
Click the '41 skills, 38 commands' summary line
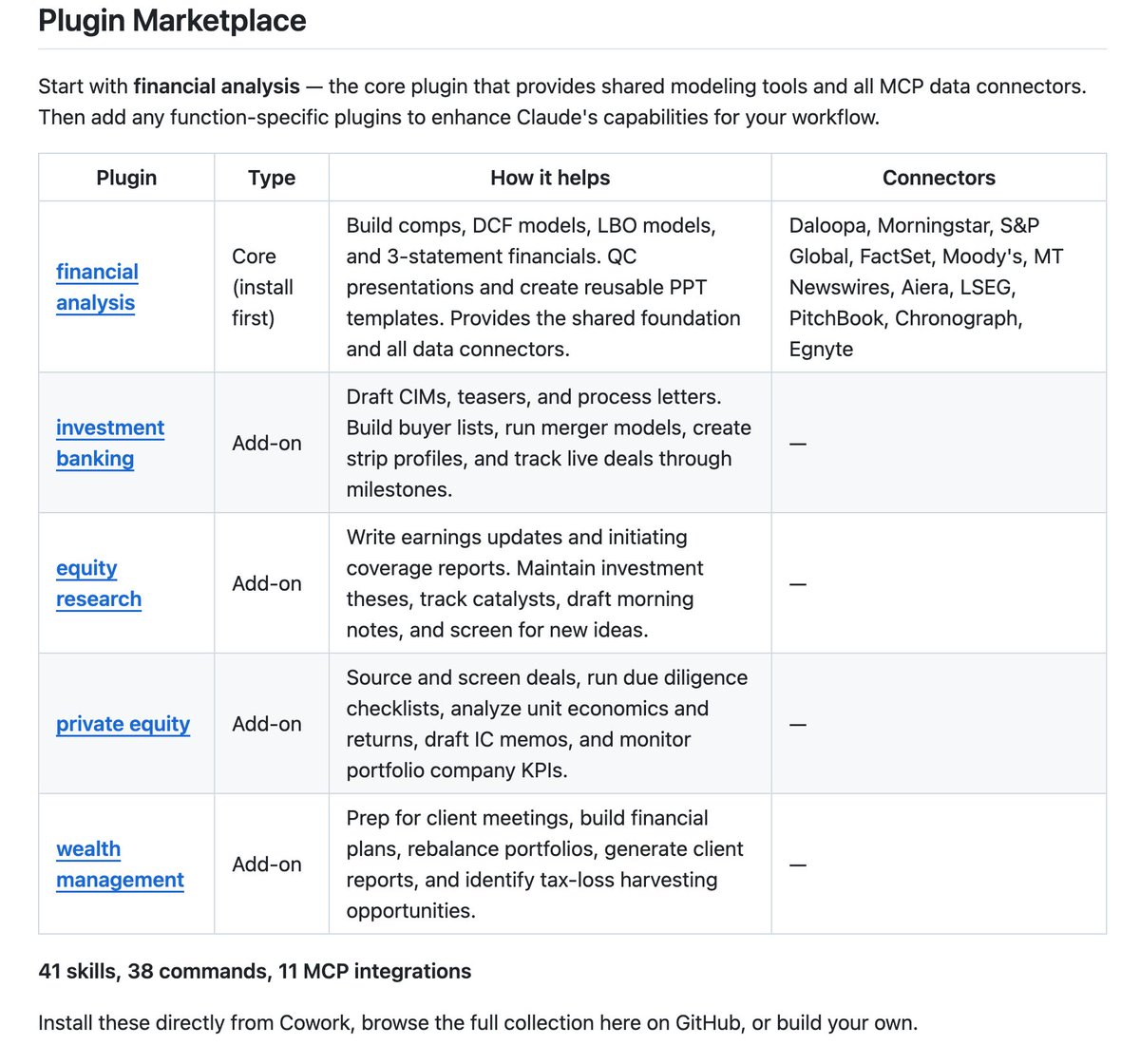(255, 971)
